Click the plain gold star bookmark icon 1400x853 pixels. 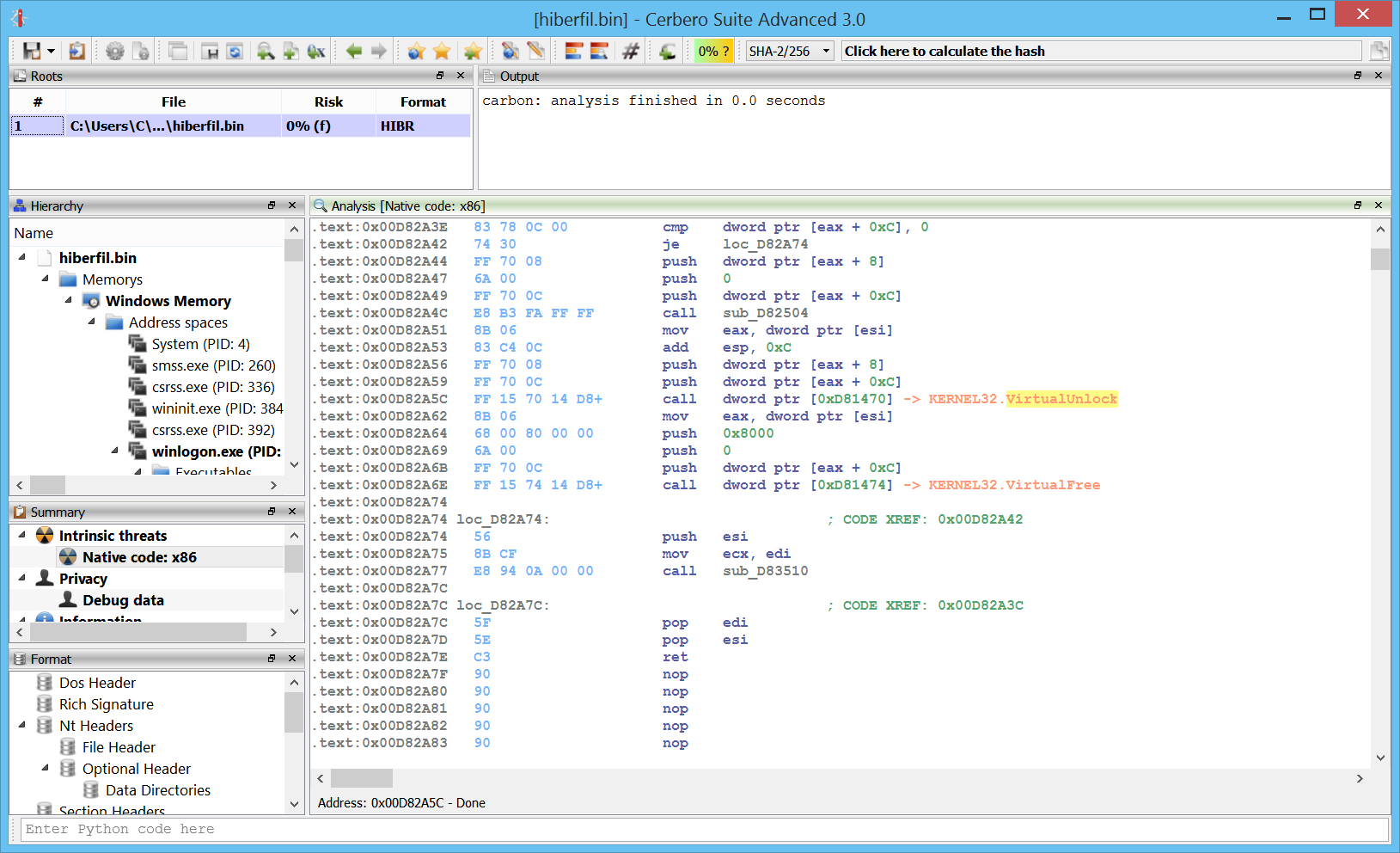[x=442, y=52]
